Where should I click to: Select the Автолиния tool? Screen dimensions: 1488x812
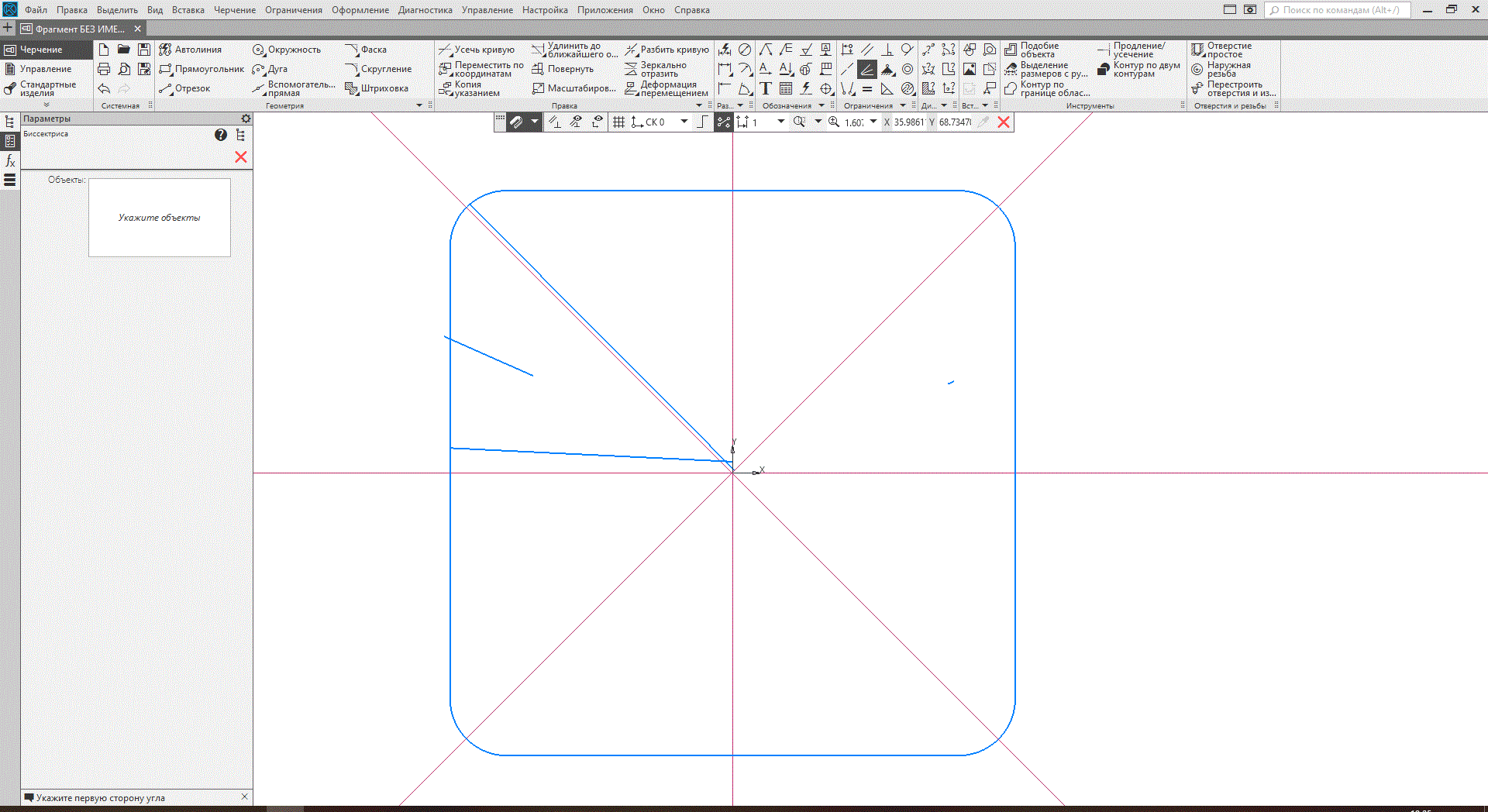191,50
